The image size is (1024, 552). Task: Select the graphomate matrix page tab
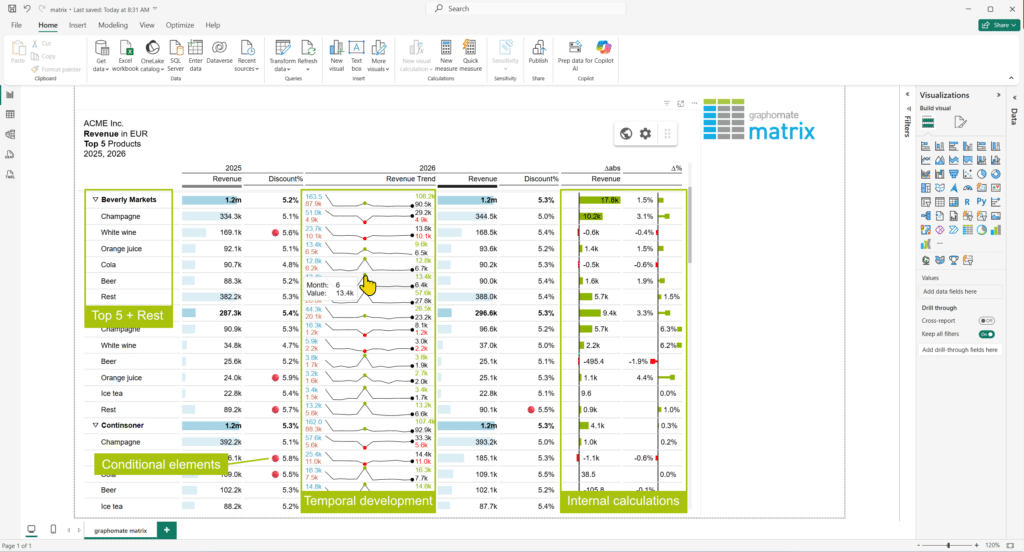pos(120,530)
